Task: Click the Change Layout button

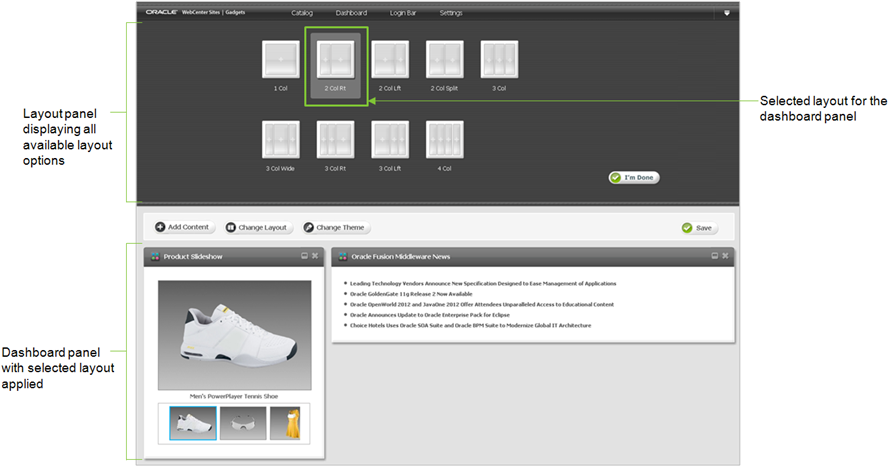Action: (259, 227)
